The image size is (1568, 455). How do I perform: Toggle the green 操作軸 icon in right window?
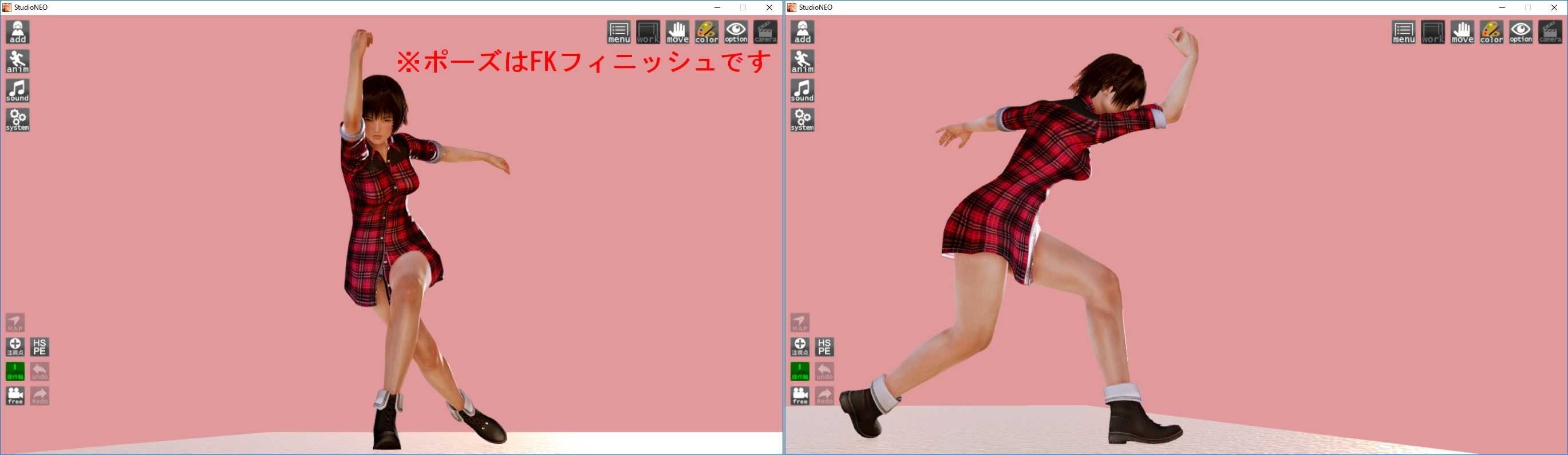point(800,371)
